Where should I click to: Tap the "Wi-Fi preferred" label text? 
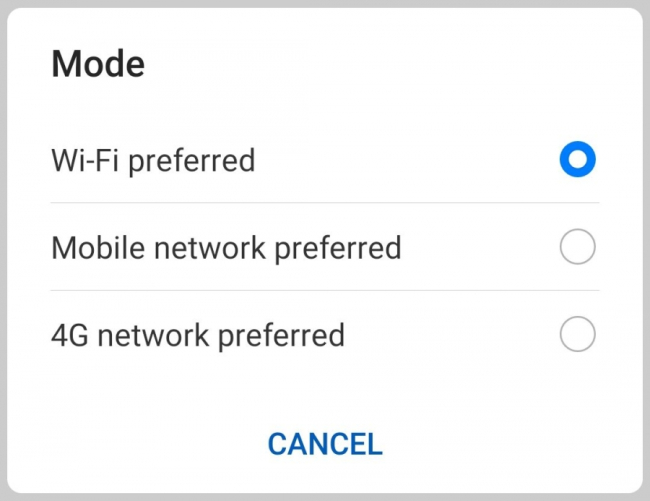(153, 159)
